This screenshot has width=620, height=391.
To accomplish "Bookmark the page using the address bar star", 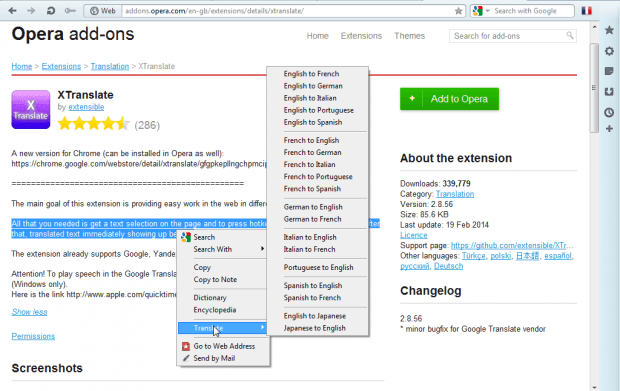I will tap(458, 11).
